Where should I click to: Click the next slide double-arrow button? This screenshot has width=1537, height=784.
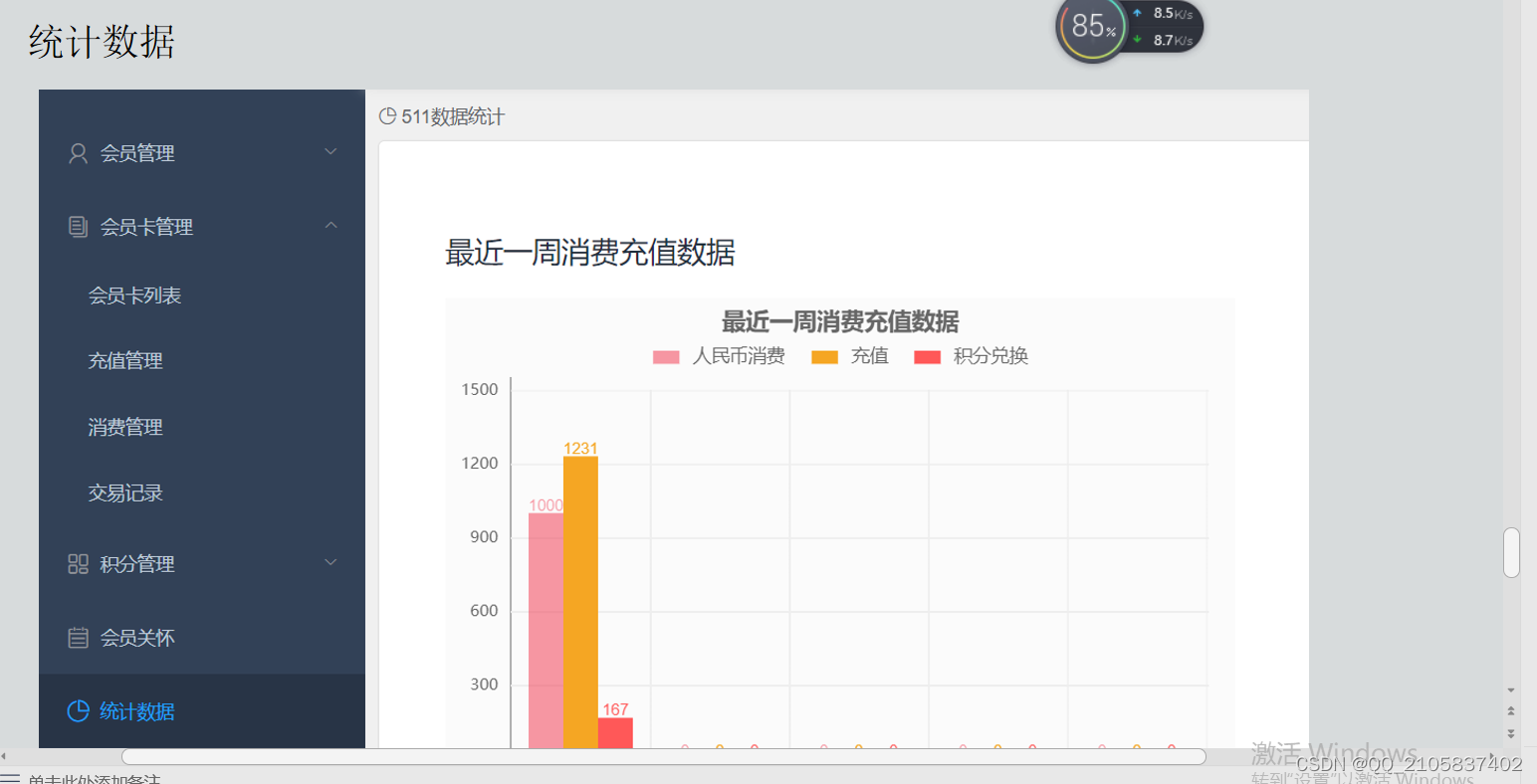[1511, 733]
